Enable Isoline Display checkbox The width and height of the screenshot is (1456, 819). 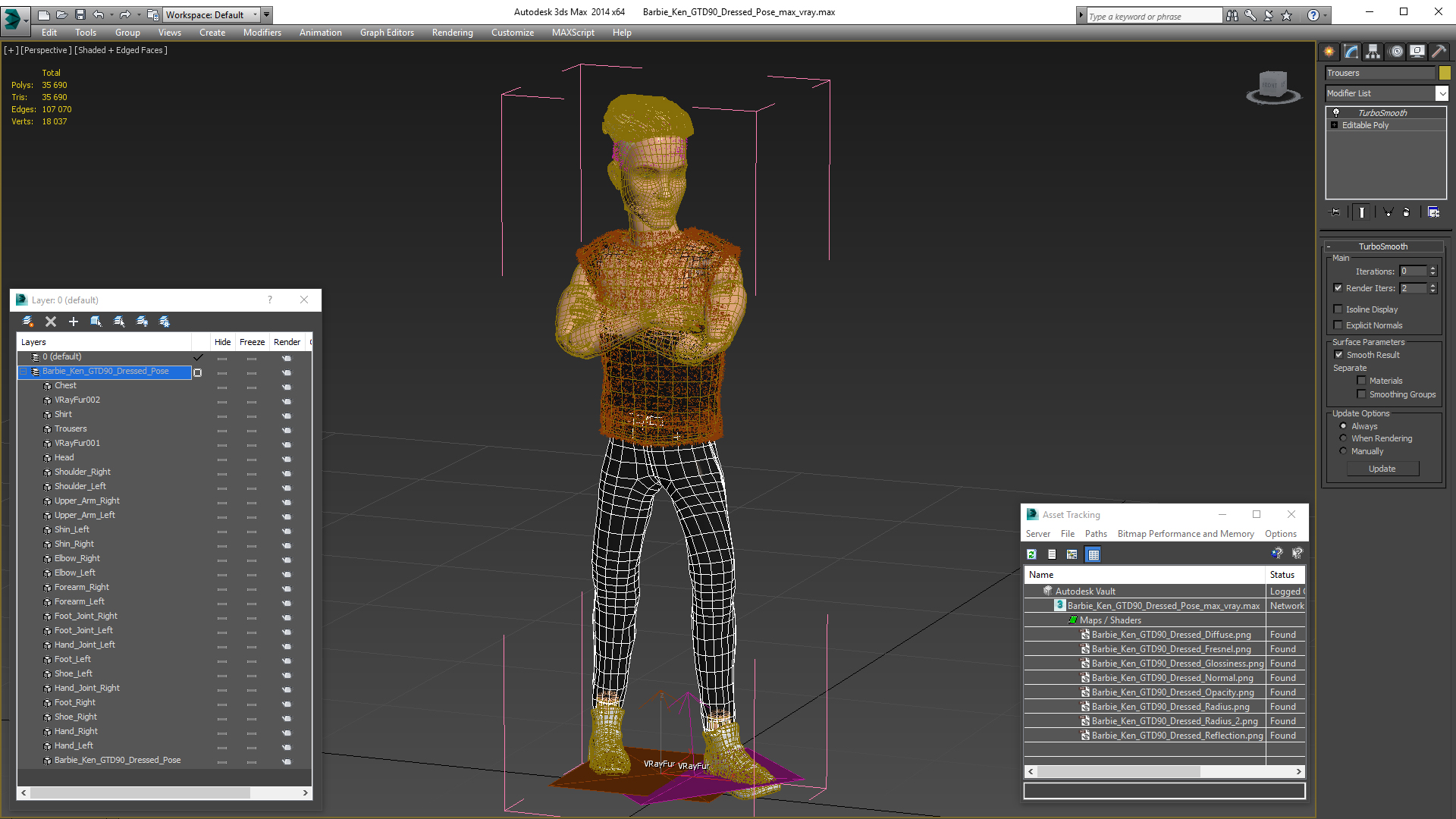tap(1338, 309)
